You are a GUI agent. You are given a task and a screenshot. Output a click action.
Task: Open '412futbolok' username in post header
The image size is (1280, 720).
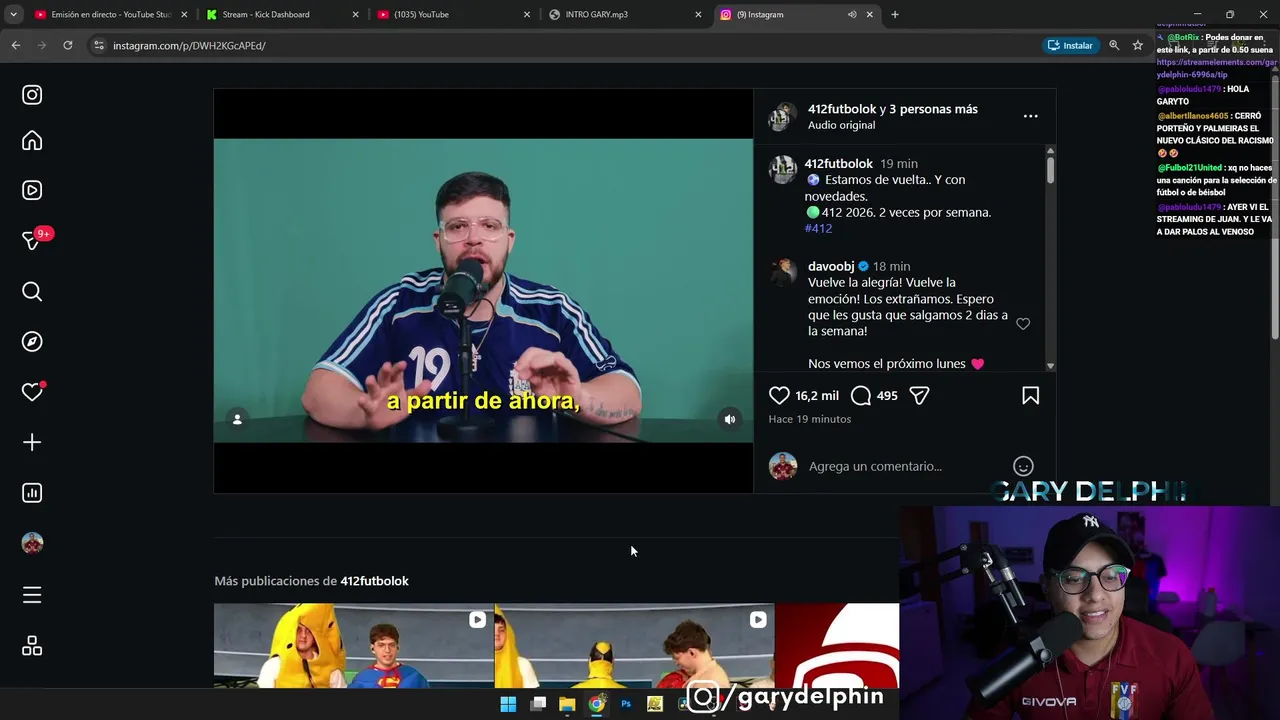842,109
